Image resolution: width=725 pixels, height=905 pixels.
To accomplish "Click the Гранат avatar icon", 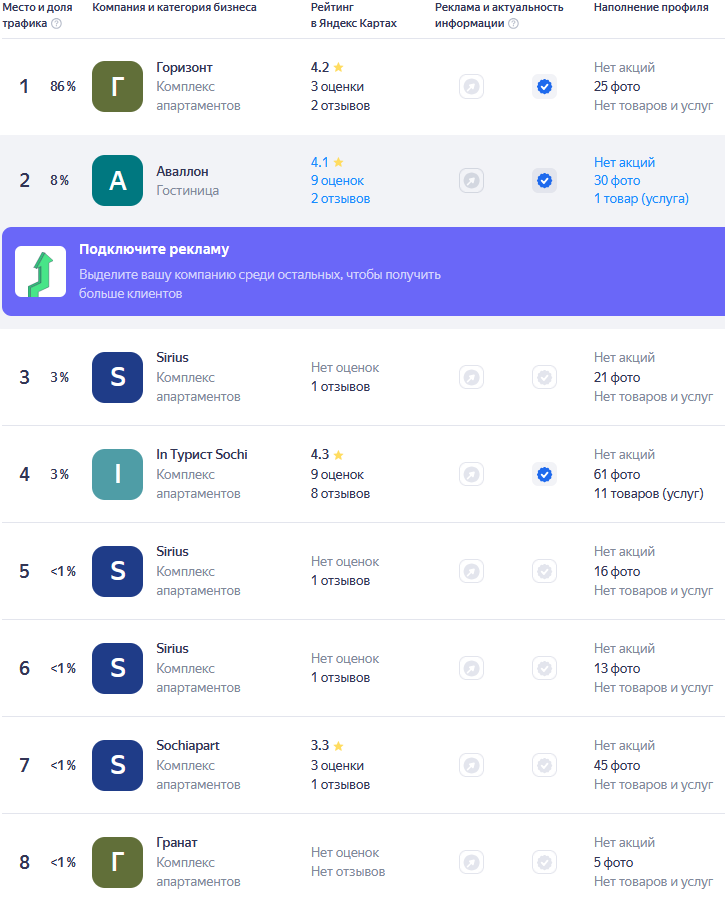I will (117, 862).
